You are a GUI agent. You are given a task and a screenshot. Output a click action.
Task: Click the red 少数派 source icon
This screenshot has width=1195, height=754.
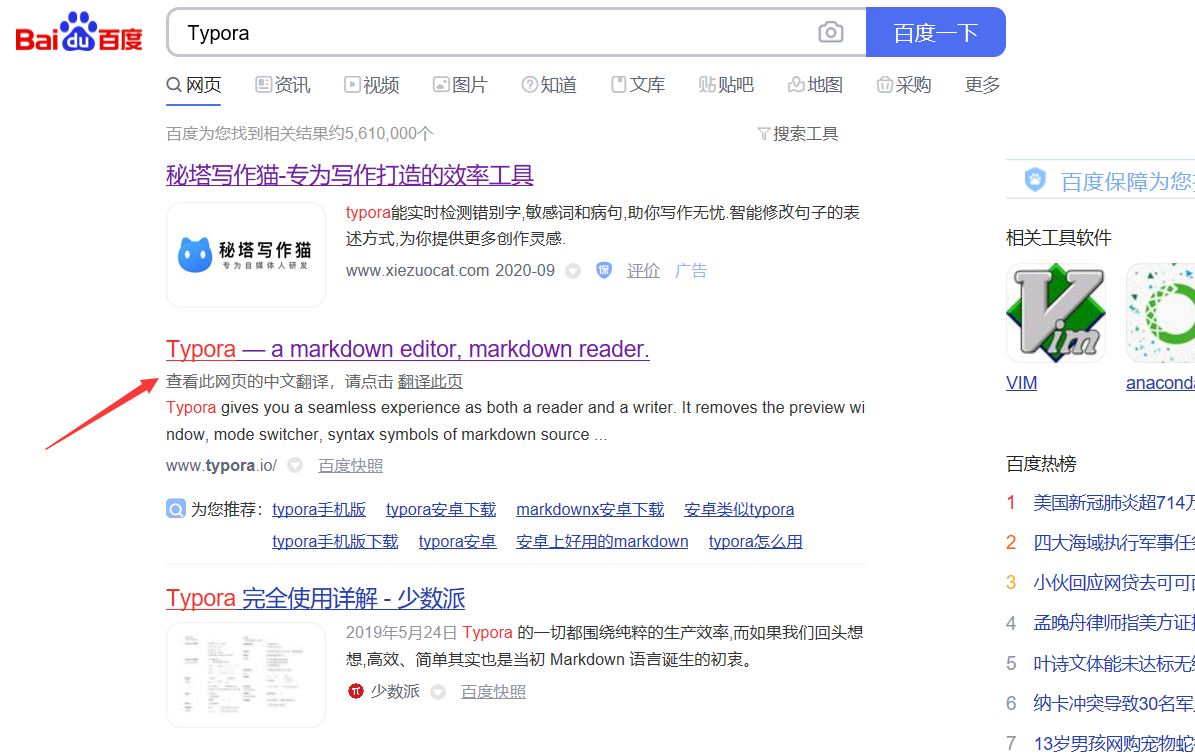point(356,691)
